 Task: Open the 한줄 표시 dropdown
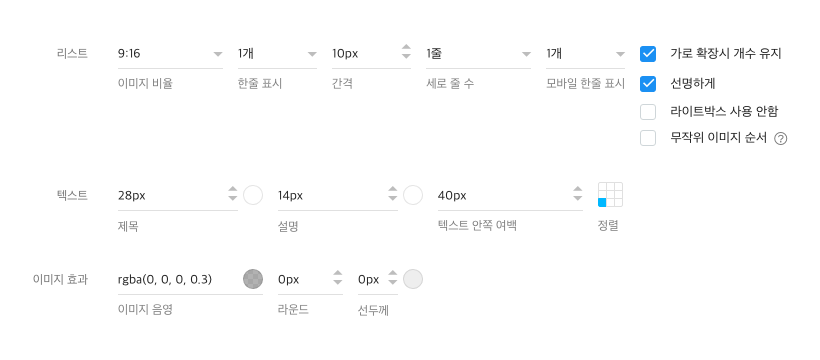(277, 54)
